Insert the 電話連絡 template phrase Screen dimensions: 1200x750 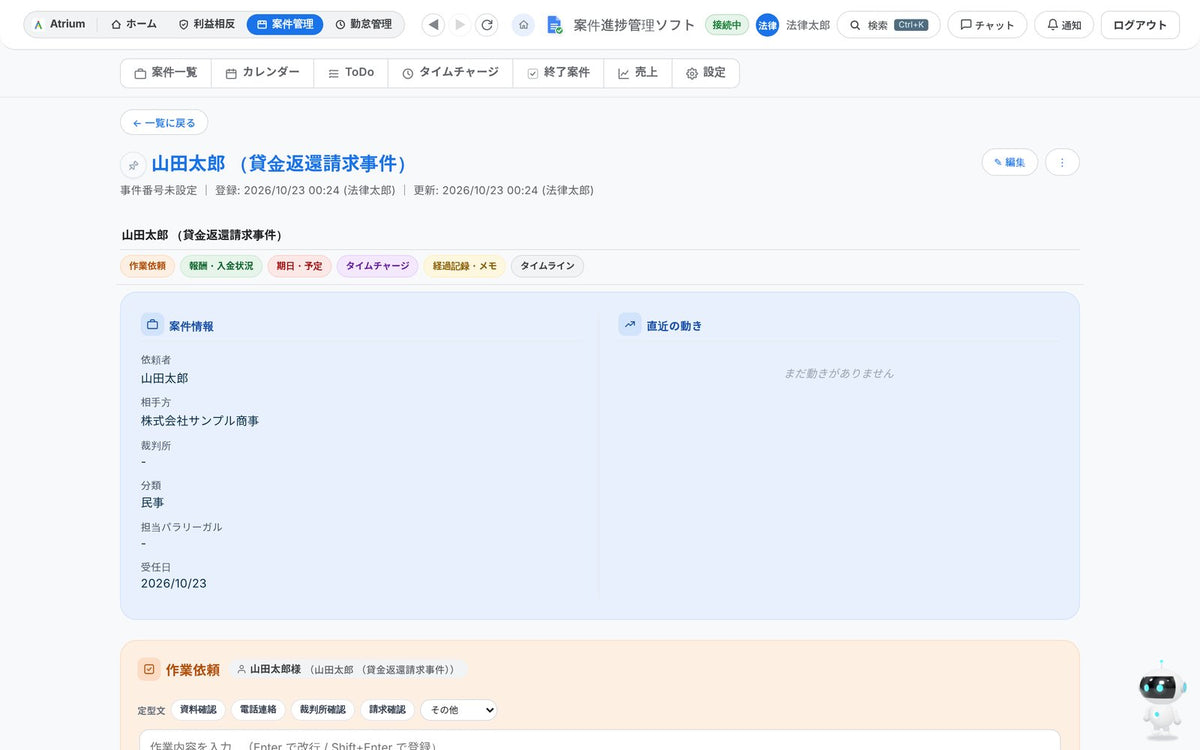pyautogui.click(x=258, y=709)
